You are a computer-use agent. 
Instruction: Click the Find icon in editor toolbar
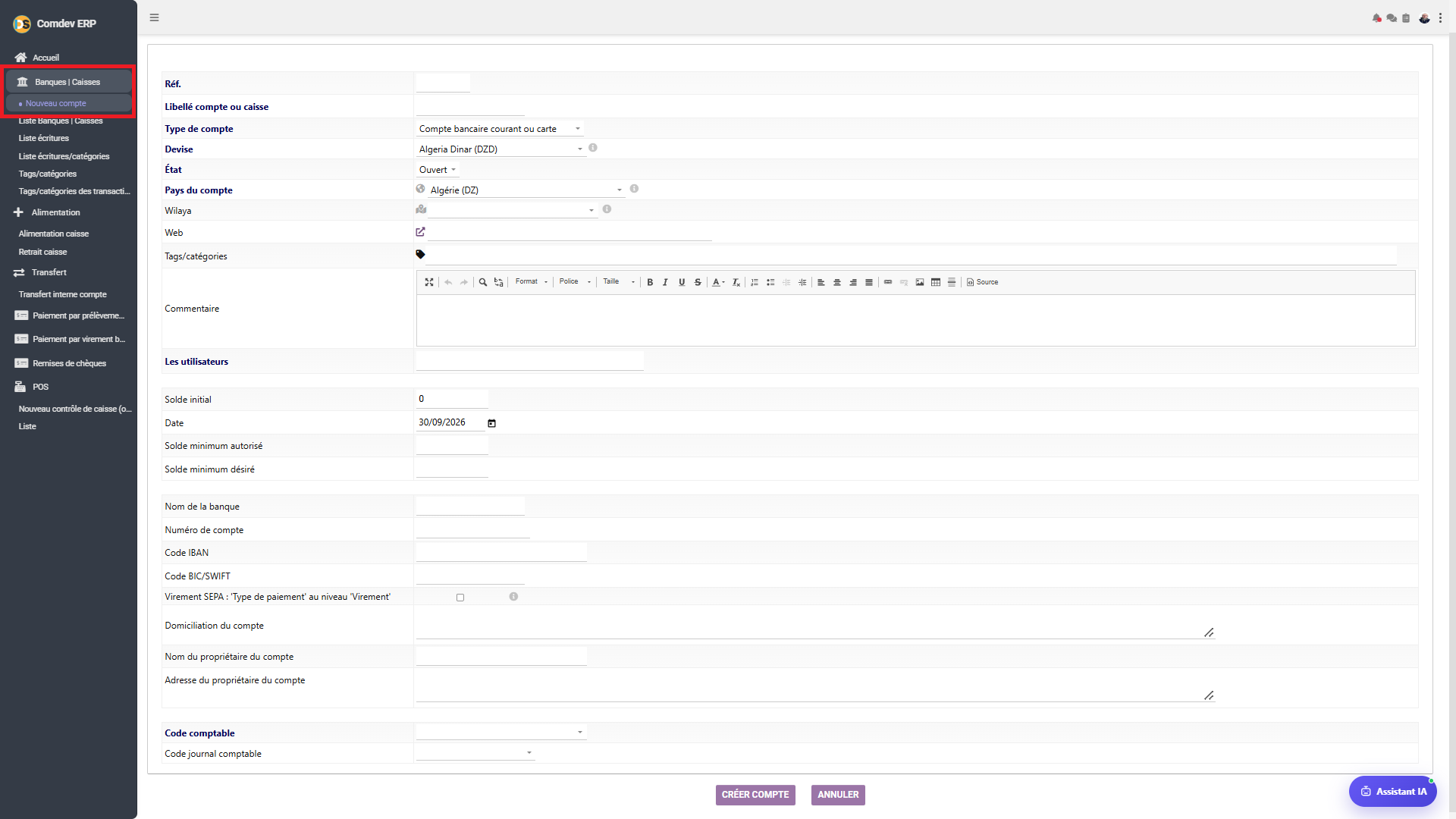click(482, 282)
